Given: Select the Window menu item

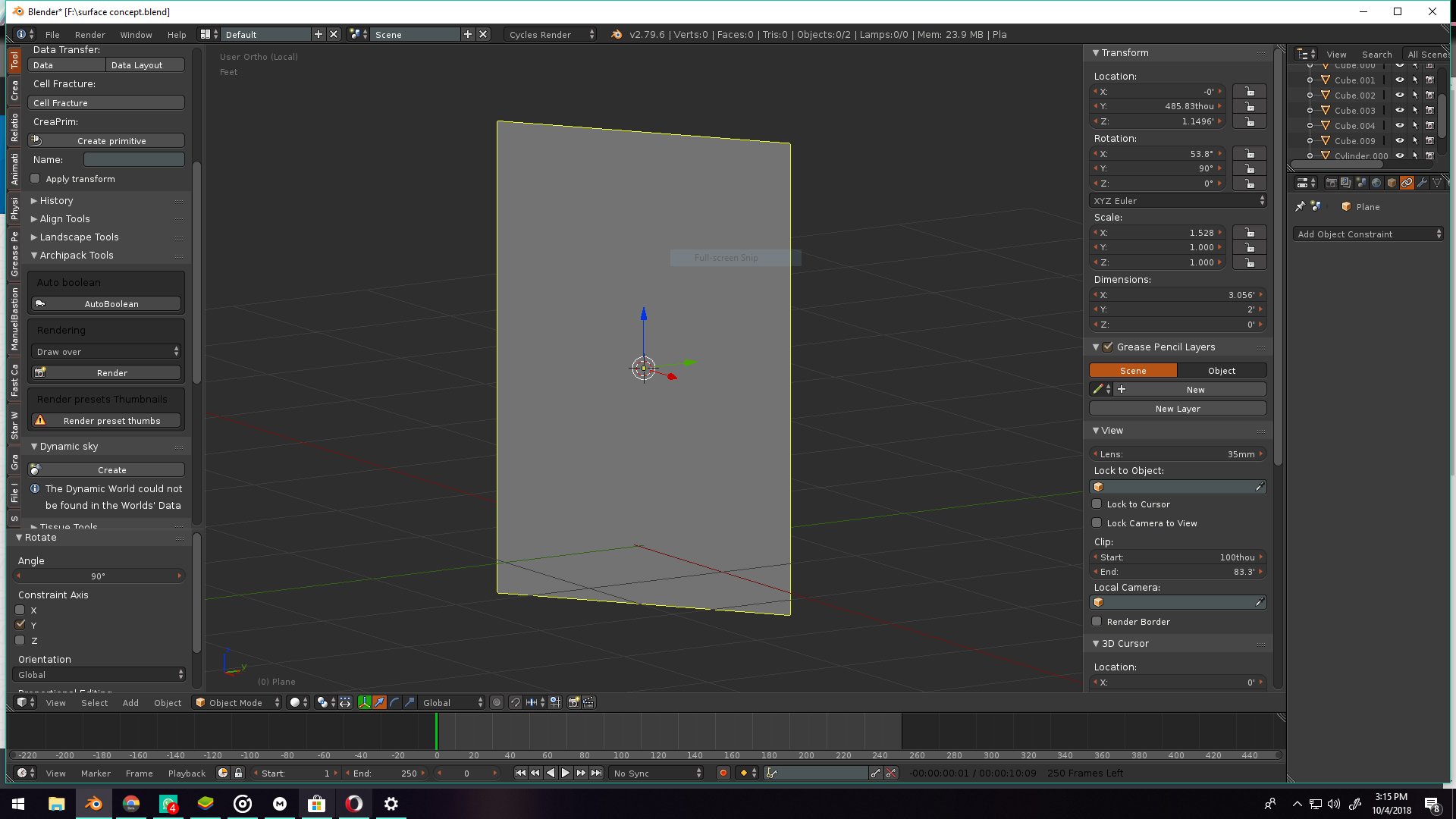Looking at the screenshot, I should tap(136, 33).
